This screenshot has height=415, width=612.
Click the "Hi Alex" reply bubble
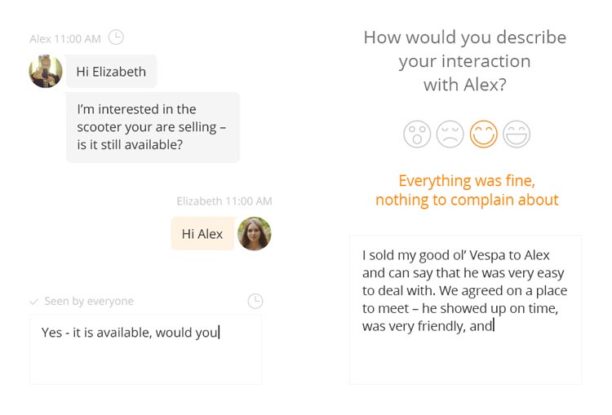(202, 233)
